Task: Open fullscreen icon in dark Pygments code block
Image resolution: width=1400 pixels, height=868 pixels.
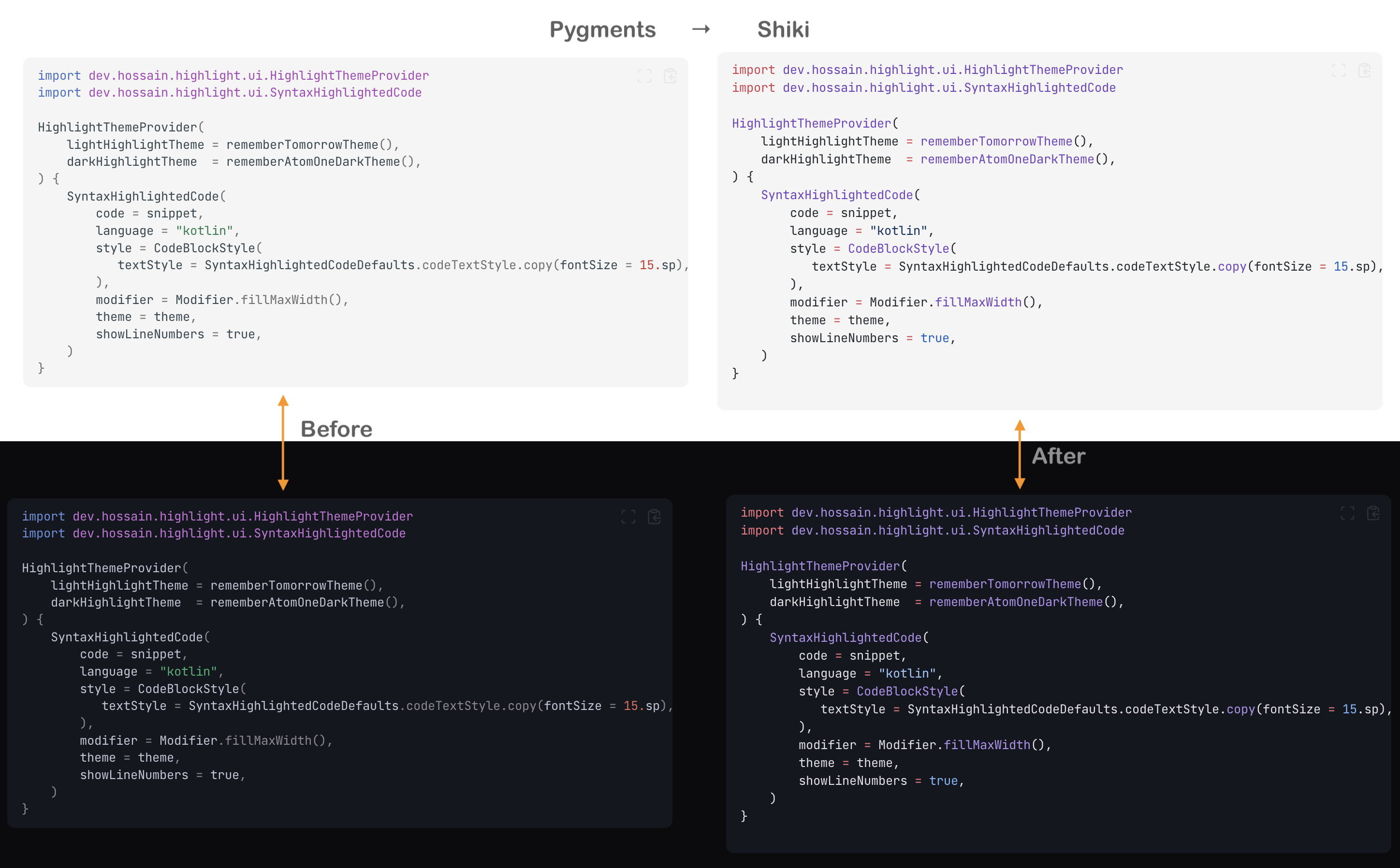Action: [x=628, y=517]
